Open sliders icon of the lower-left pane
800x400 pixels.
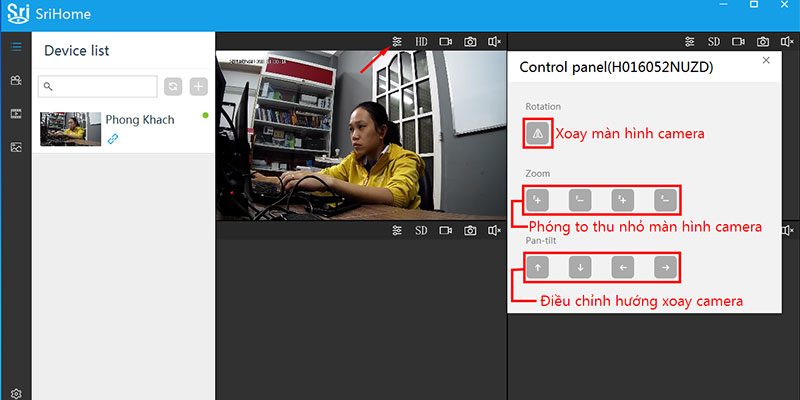(397, 231)
